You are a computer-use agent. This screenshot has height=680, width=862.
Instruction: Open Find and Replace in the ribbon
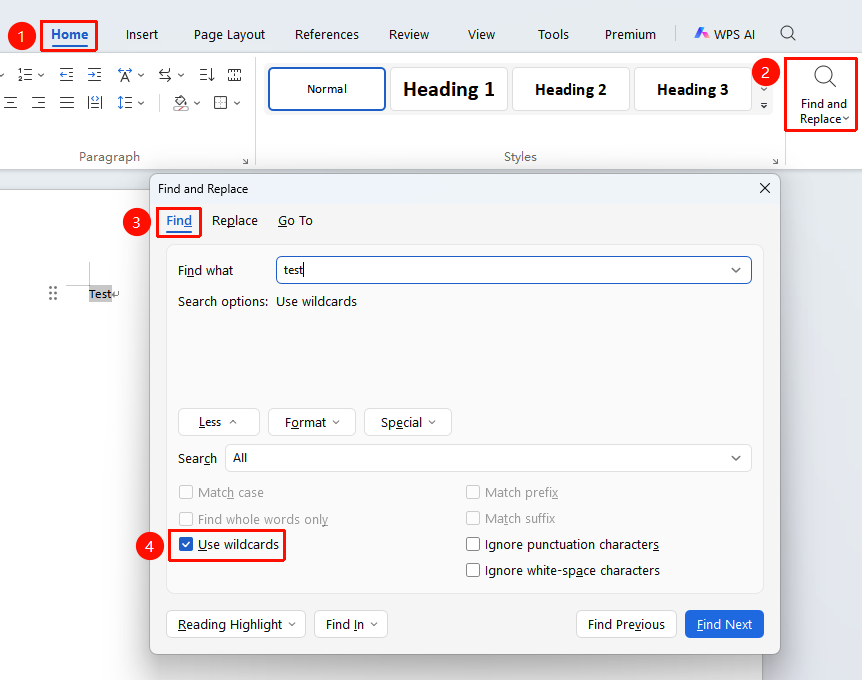[x=823, y=96]
